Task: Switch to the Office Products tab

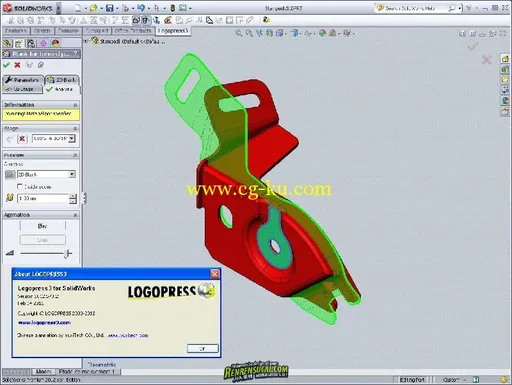Action: (x=133, y=31)
